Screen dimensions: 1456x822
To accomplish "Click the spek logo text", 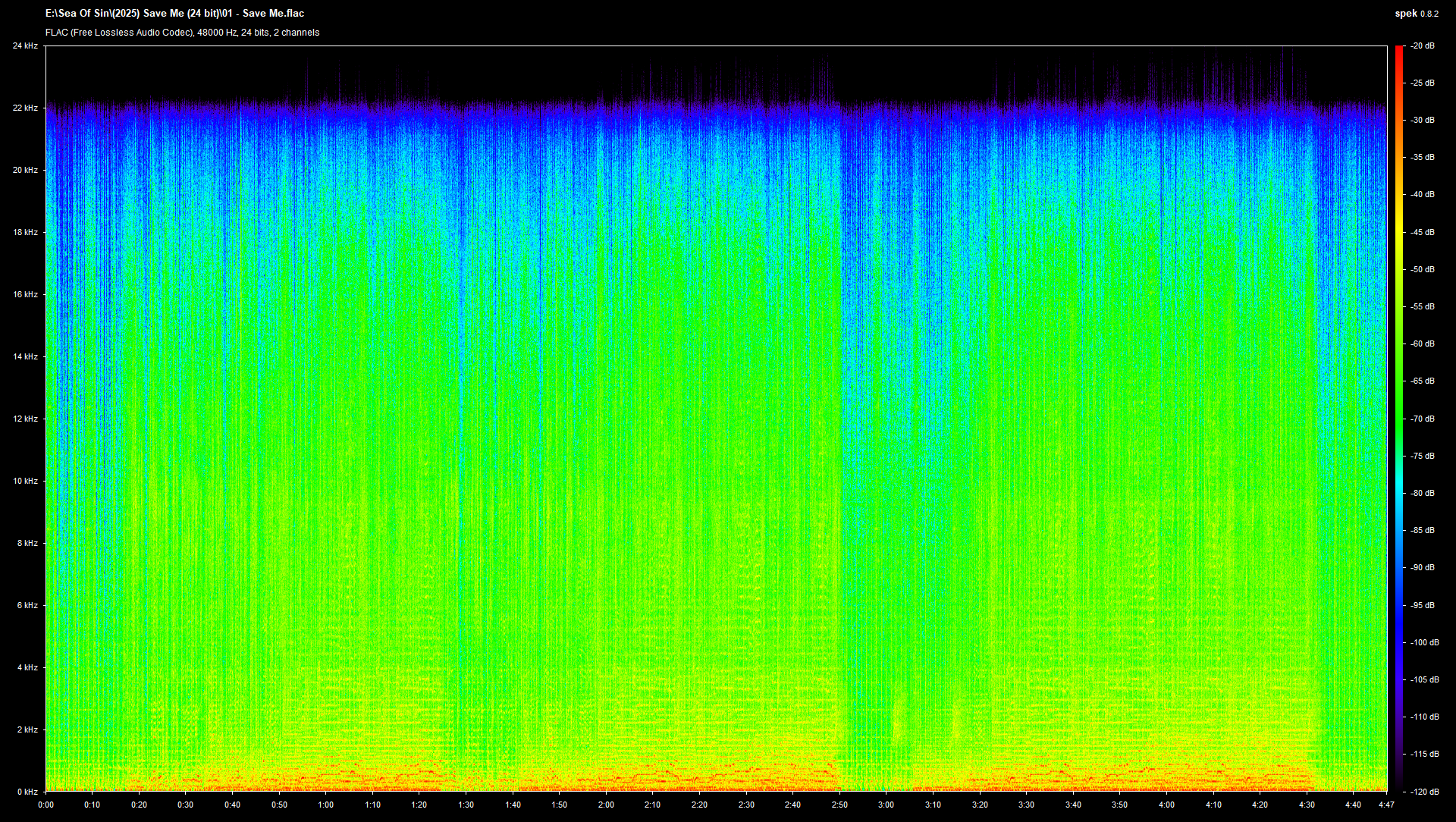I will coord(1405,14).
